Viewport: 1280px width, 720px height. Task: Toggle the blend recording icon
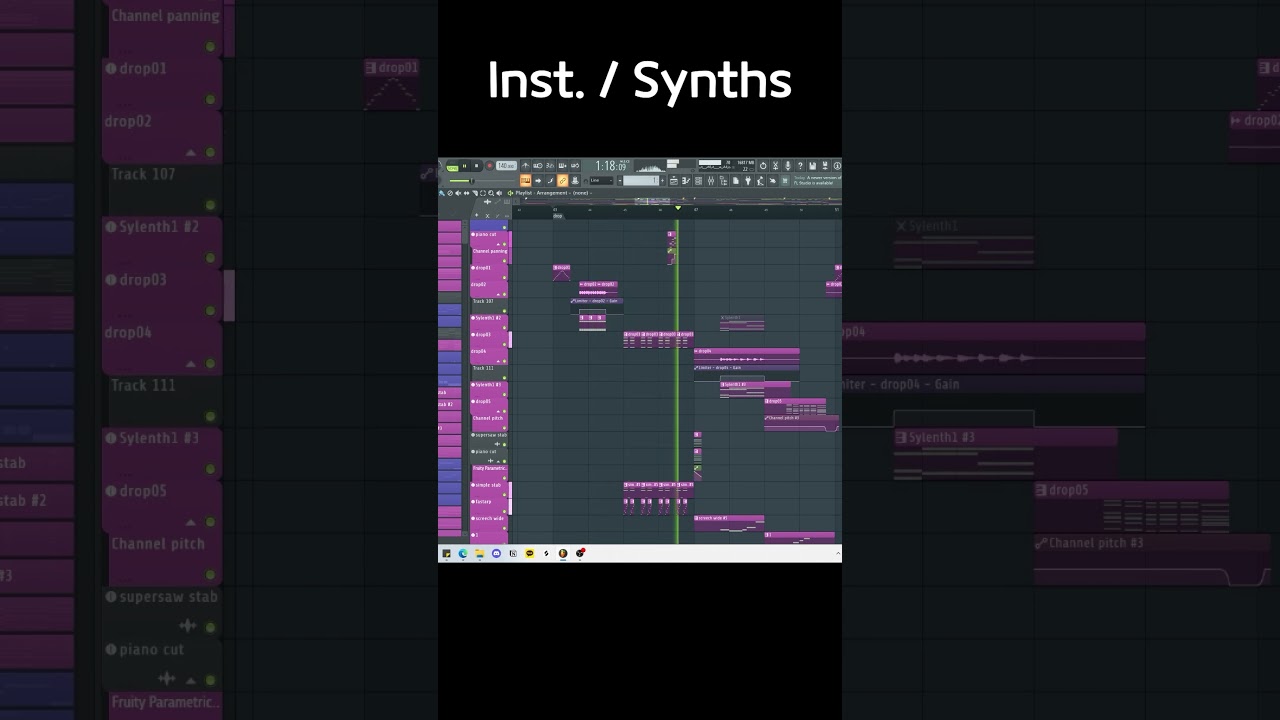coord(563,166)
